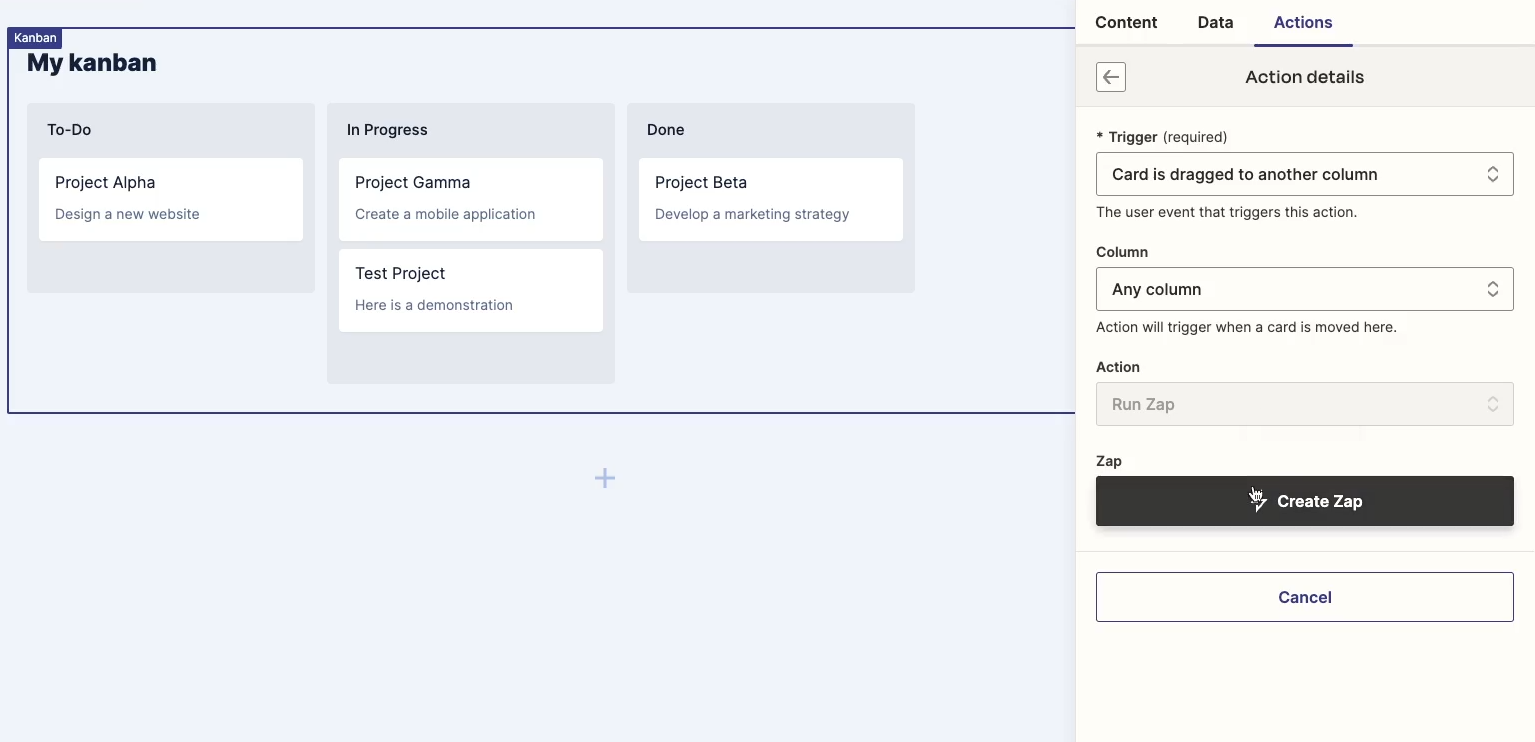Open the Column dropdown showing Any column
Viewport: 1535px width, 742px height.
point(1305,289)
